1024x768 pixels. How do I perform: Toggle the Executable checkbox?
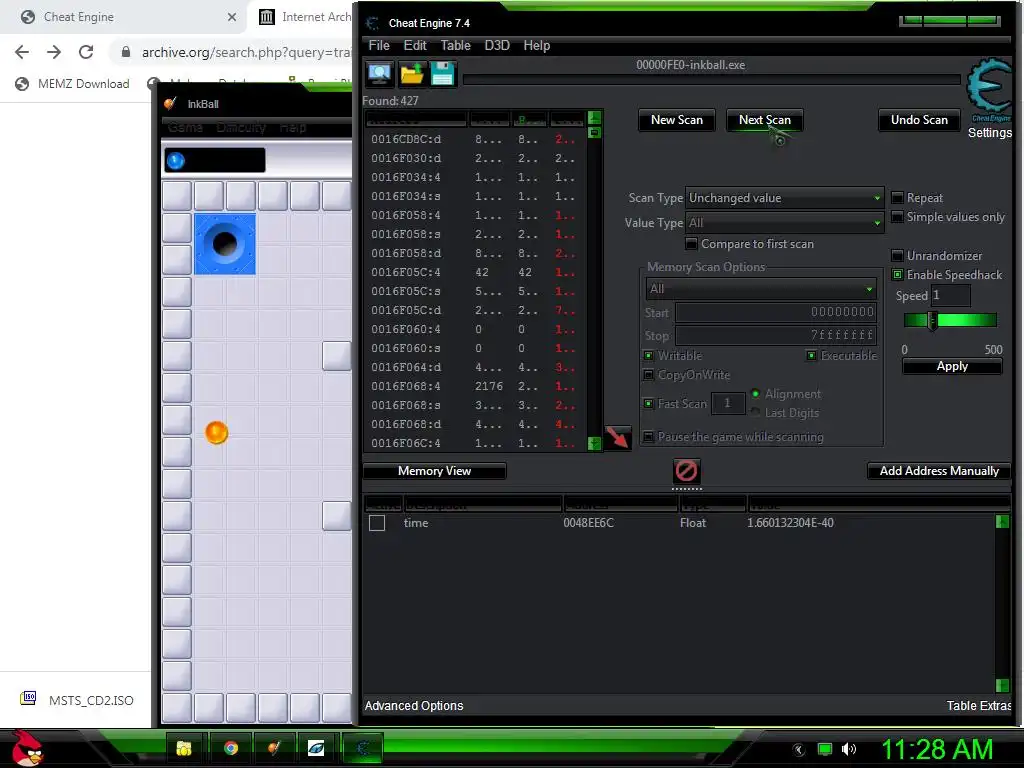point(811,355)
